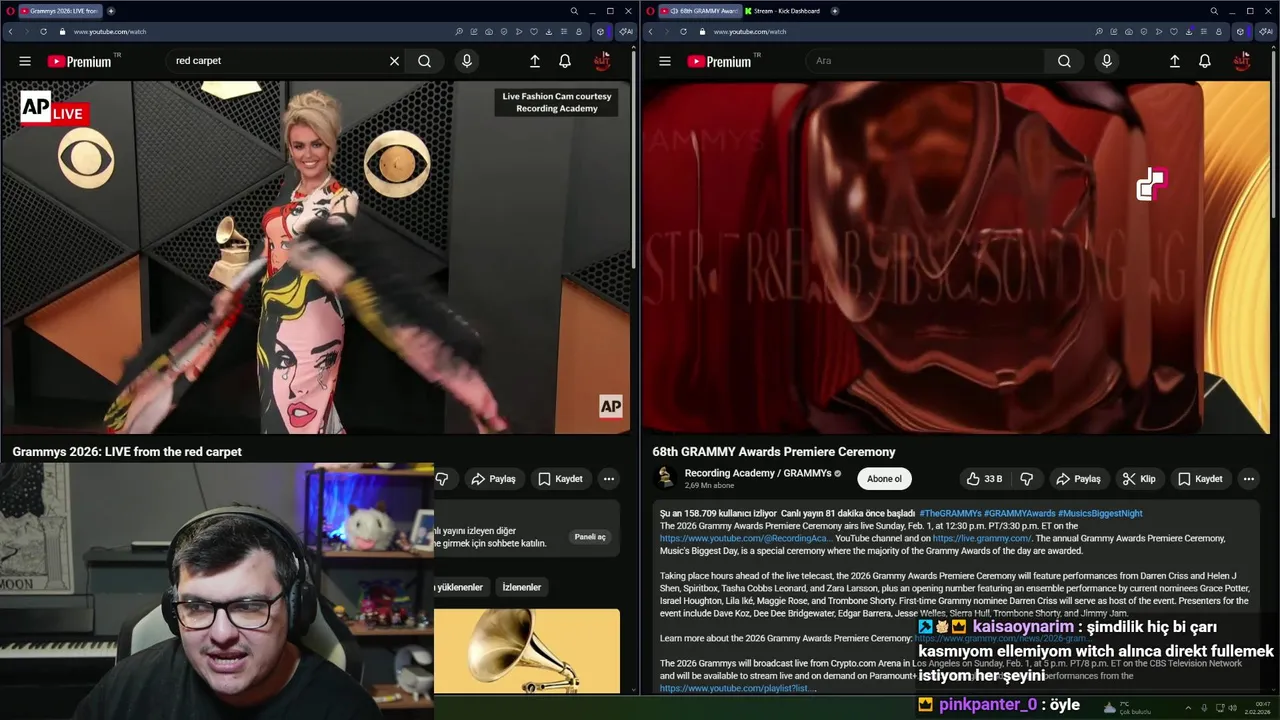Click Recording Academy channel avatar
Screen dimensions: 1280x720
pos(665,478)
